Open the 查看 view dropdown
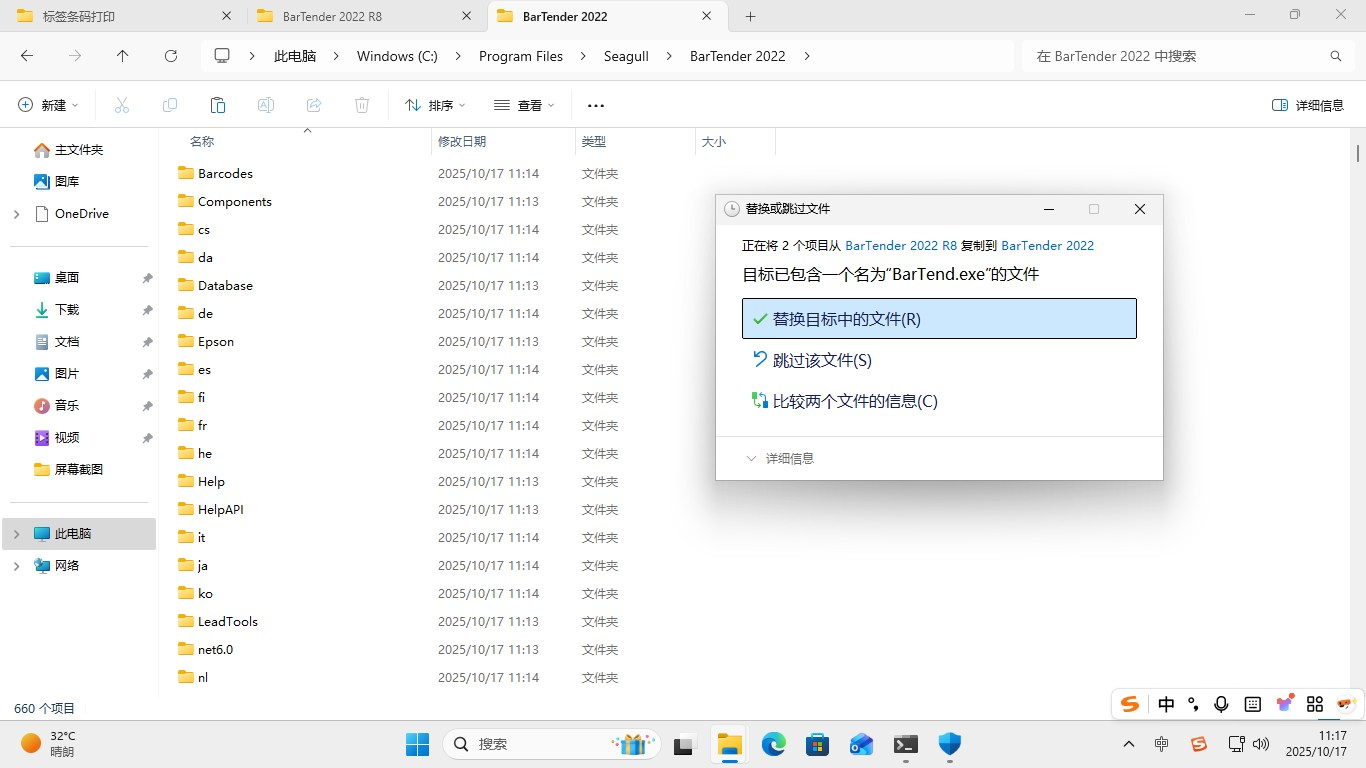 tap(524, 105)
